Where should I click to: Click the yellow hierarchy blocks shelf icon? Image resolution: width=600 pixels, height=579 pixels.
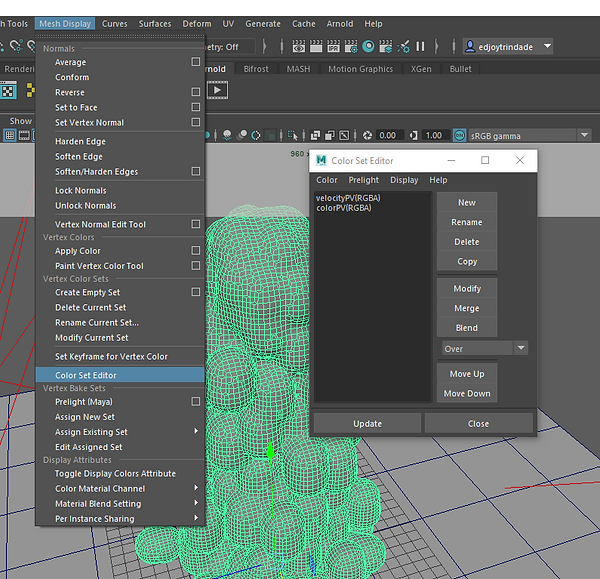coord(30,90)
